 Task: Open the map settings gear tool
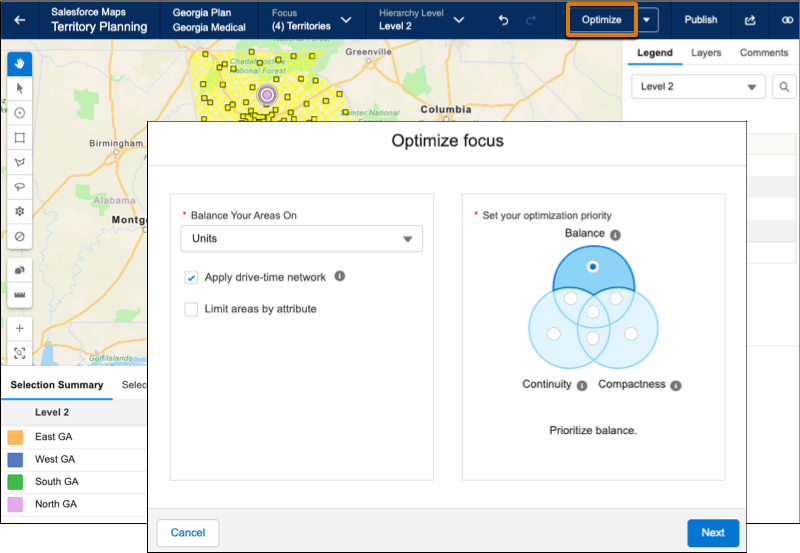[x=20, y=211]
